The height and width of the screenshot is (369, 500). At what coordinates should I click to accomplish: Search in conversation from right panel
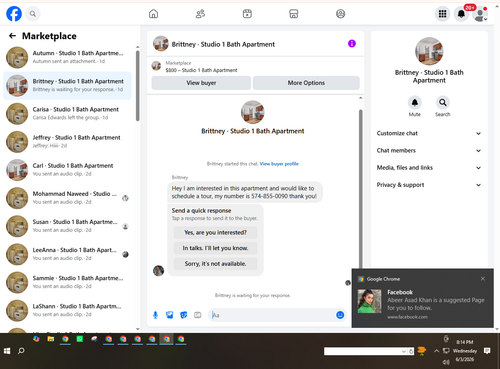tap(443, 103)
